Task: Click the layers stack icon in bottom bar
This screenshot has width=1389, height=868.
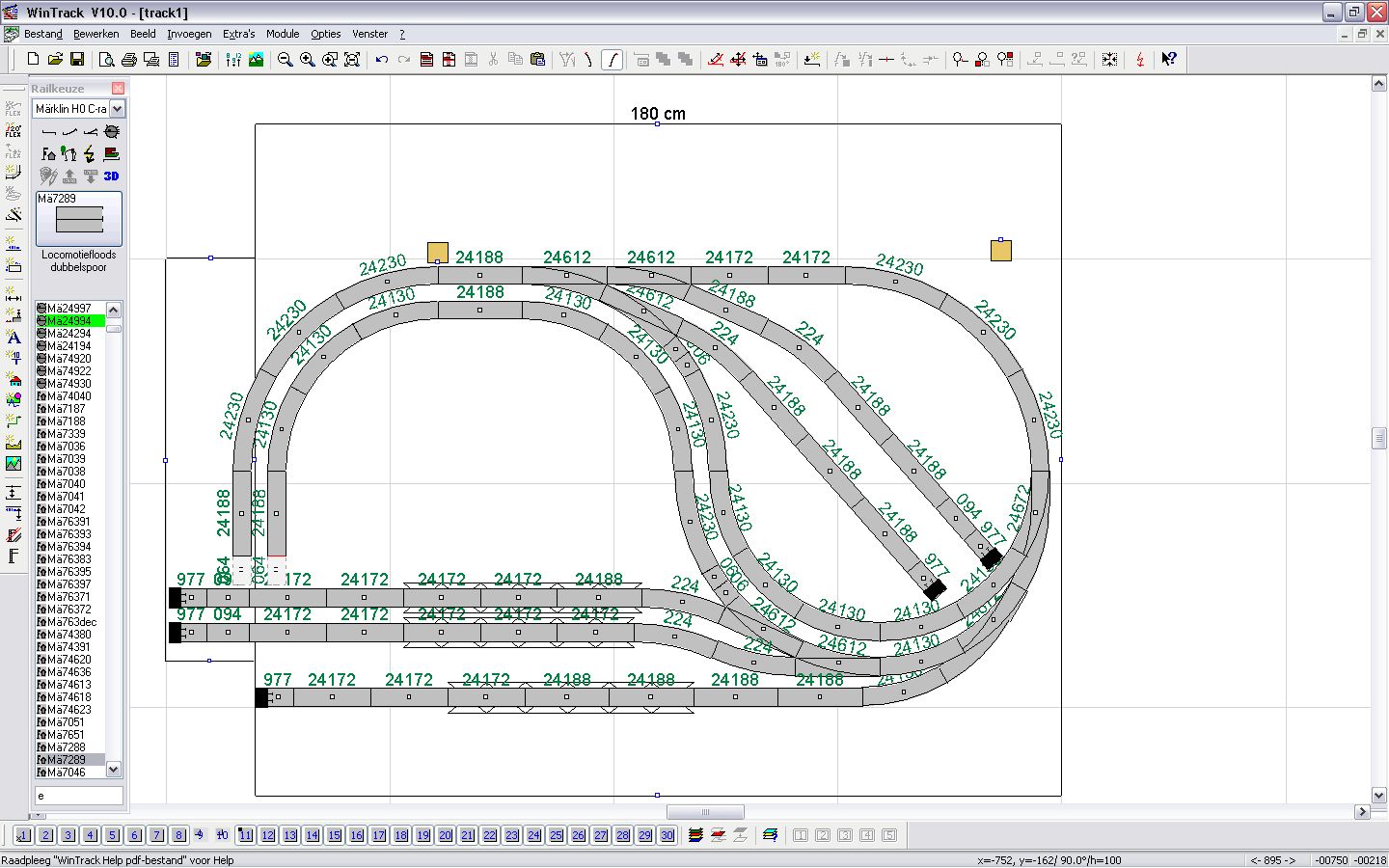Action: 695,835
